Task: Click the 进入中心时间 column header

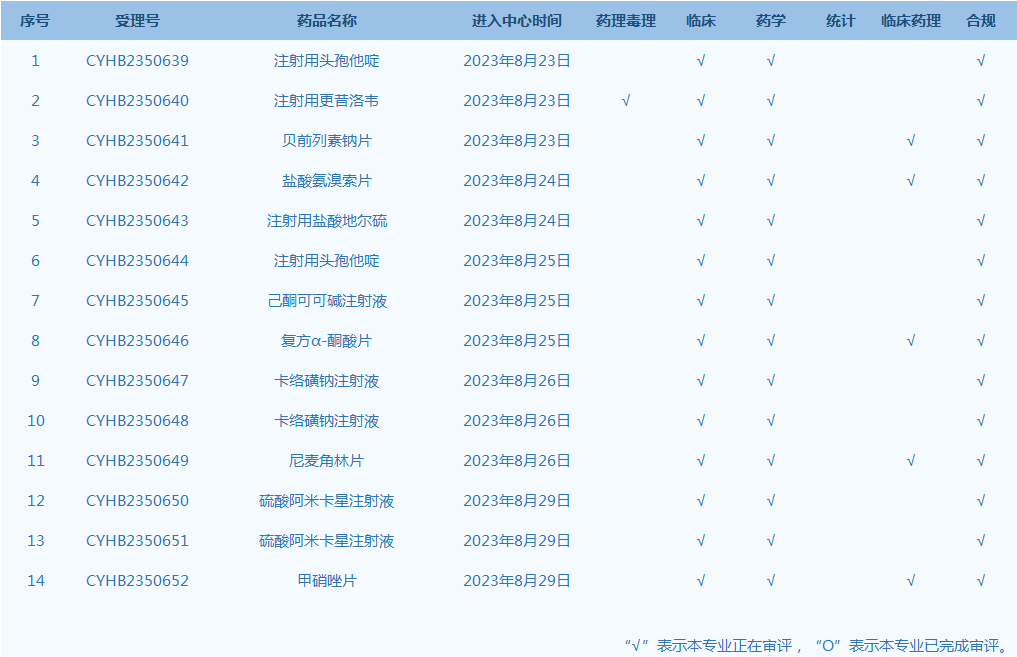Action: pos(517,21)
